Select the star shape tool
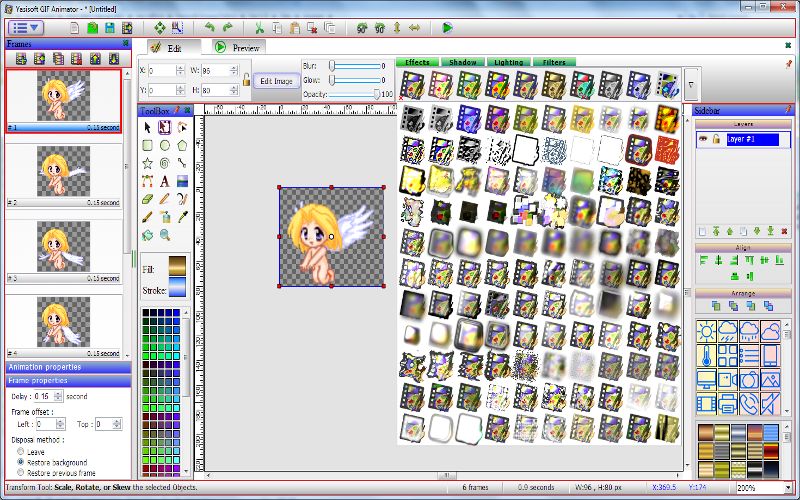This screenshot has height=500, width=800. 147,163
